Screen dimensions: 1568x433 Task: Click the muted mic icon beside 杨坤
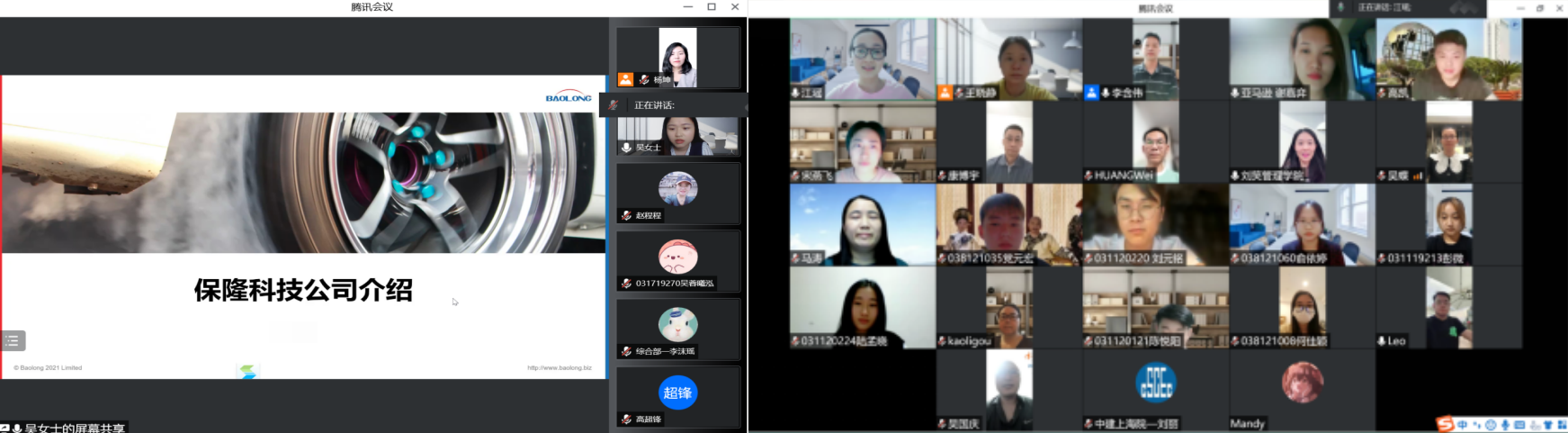click(x=644, y=80)
